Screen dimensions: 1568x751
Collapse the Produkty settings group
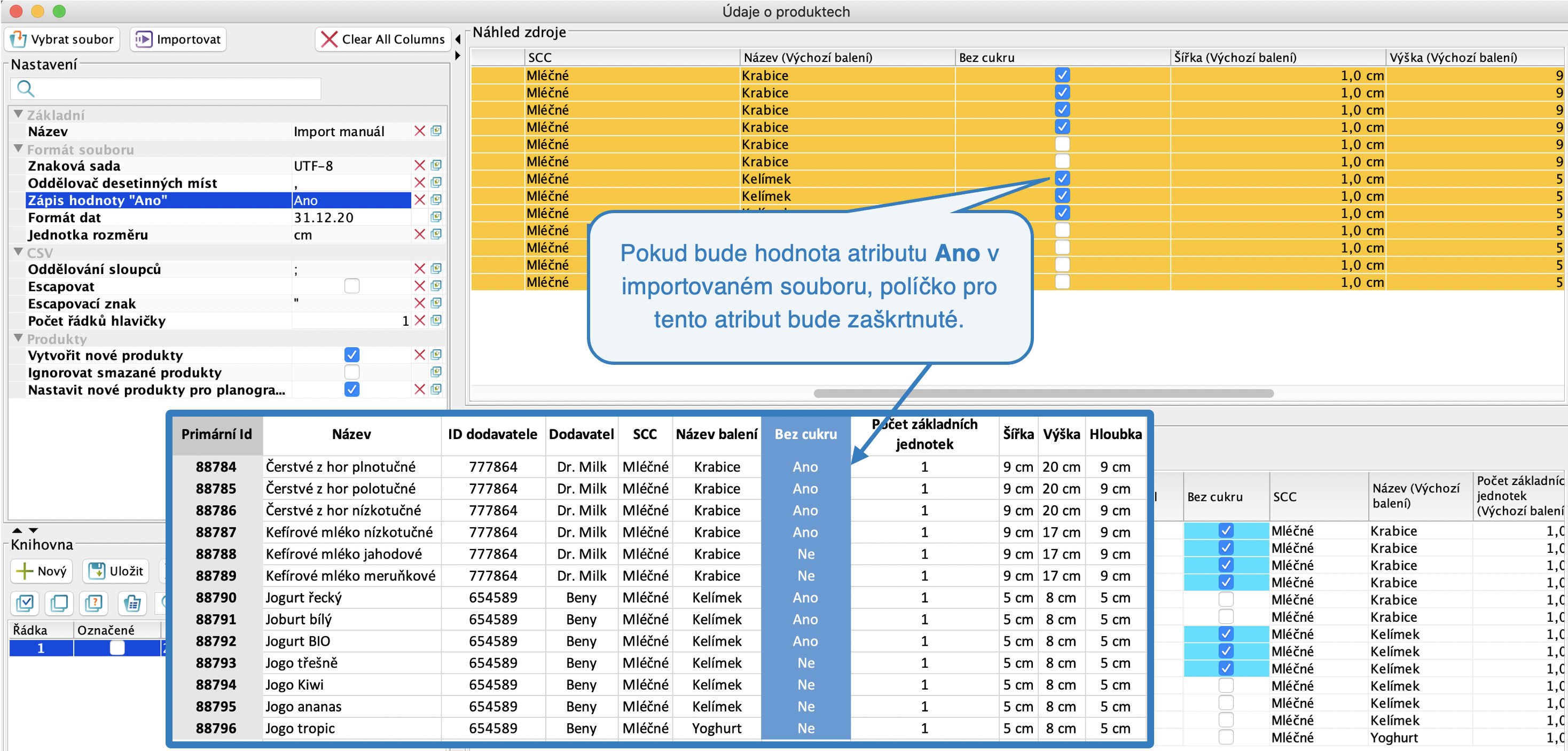pos(18,338)
